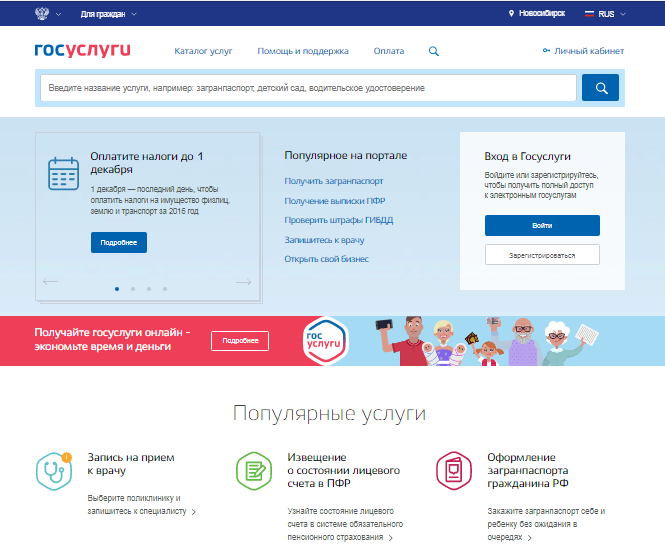Click the 'Войти' login button
665x559 pixels.
[x=542, y=225]
